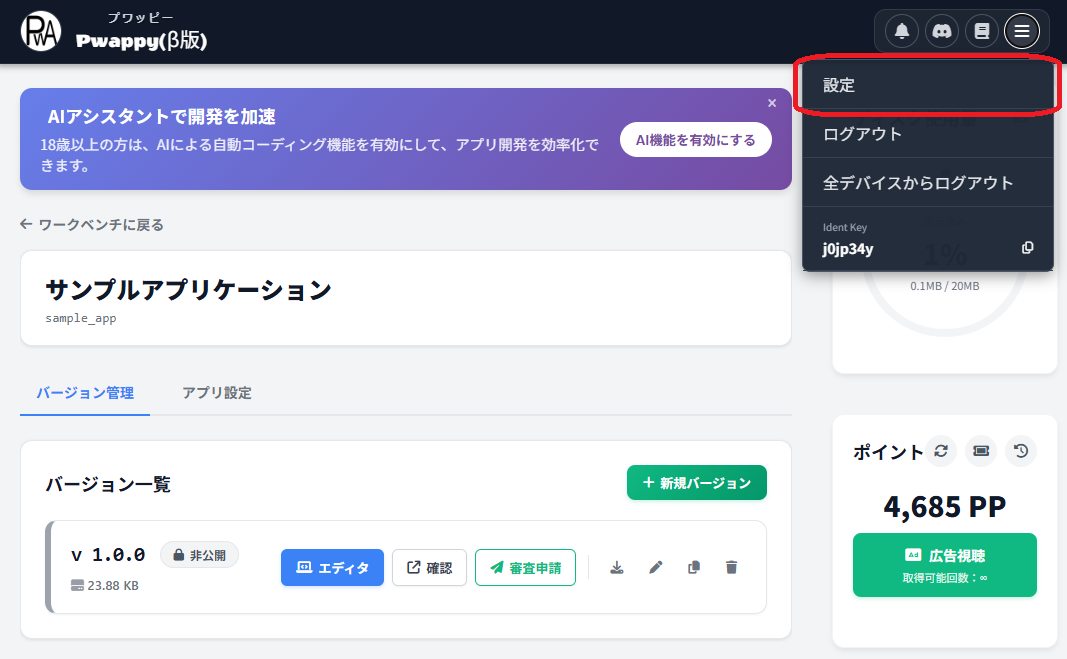Open the Discord community icon

pos(941,31)
